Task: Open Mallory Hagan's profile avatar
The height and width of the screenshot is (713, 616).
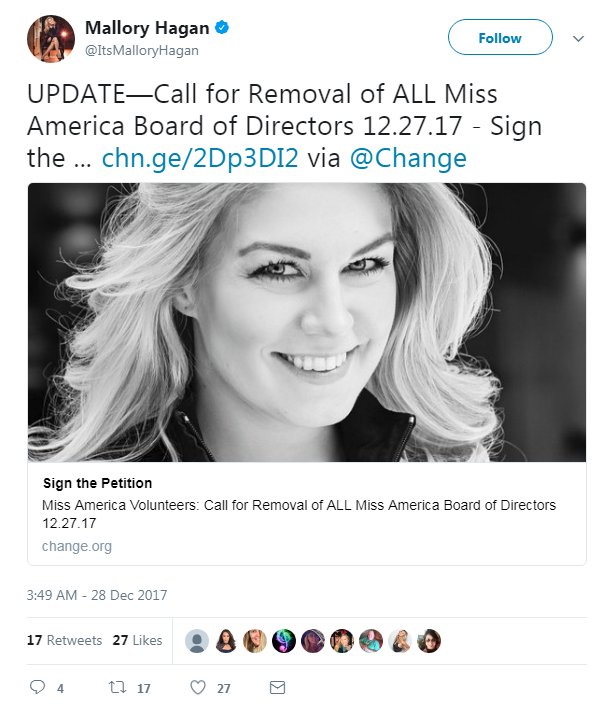Action: pyautogui.click(x=51, y=39)
